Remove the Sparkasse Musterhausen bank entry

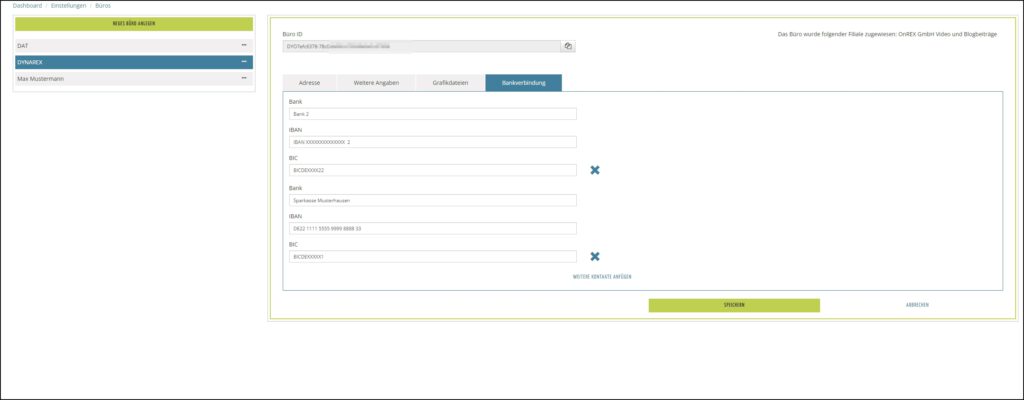[x=594, y=257]
